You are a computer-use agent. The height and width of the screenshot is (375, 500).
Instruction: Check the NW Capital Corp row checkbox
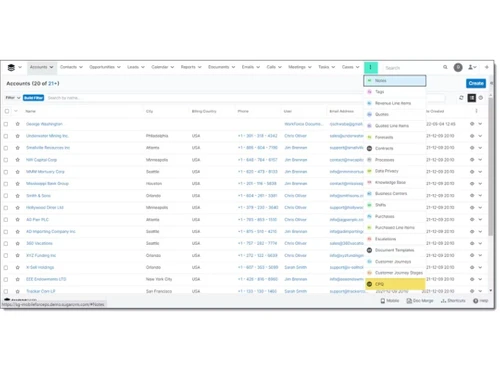click(x=6, y=160)
